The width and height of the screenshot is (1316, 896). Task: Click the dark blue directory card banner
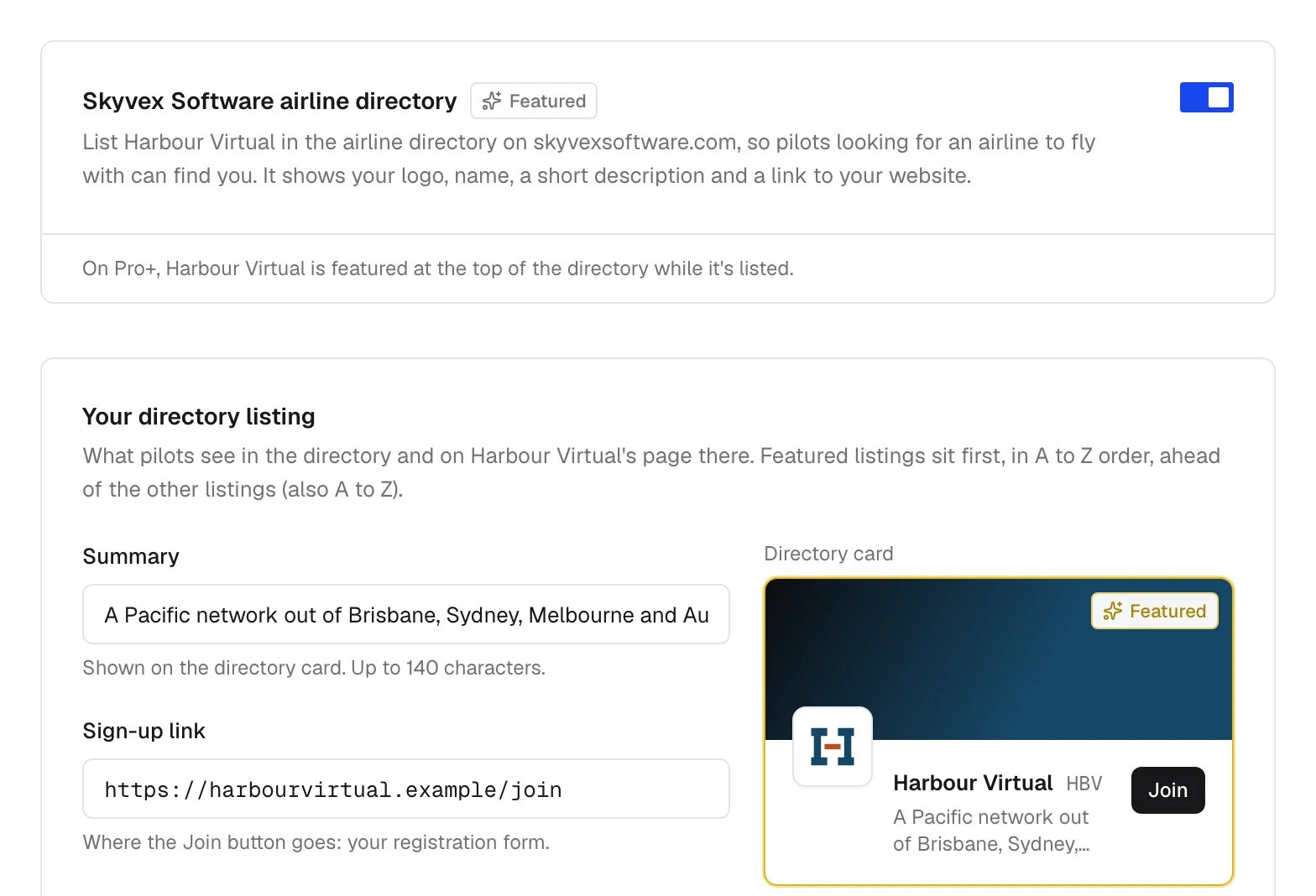click(x=999, y=659)
